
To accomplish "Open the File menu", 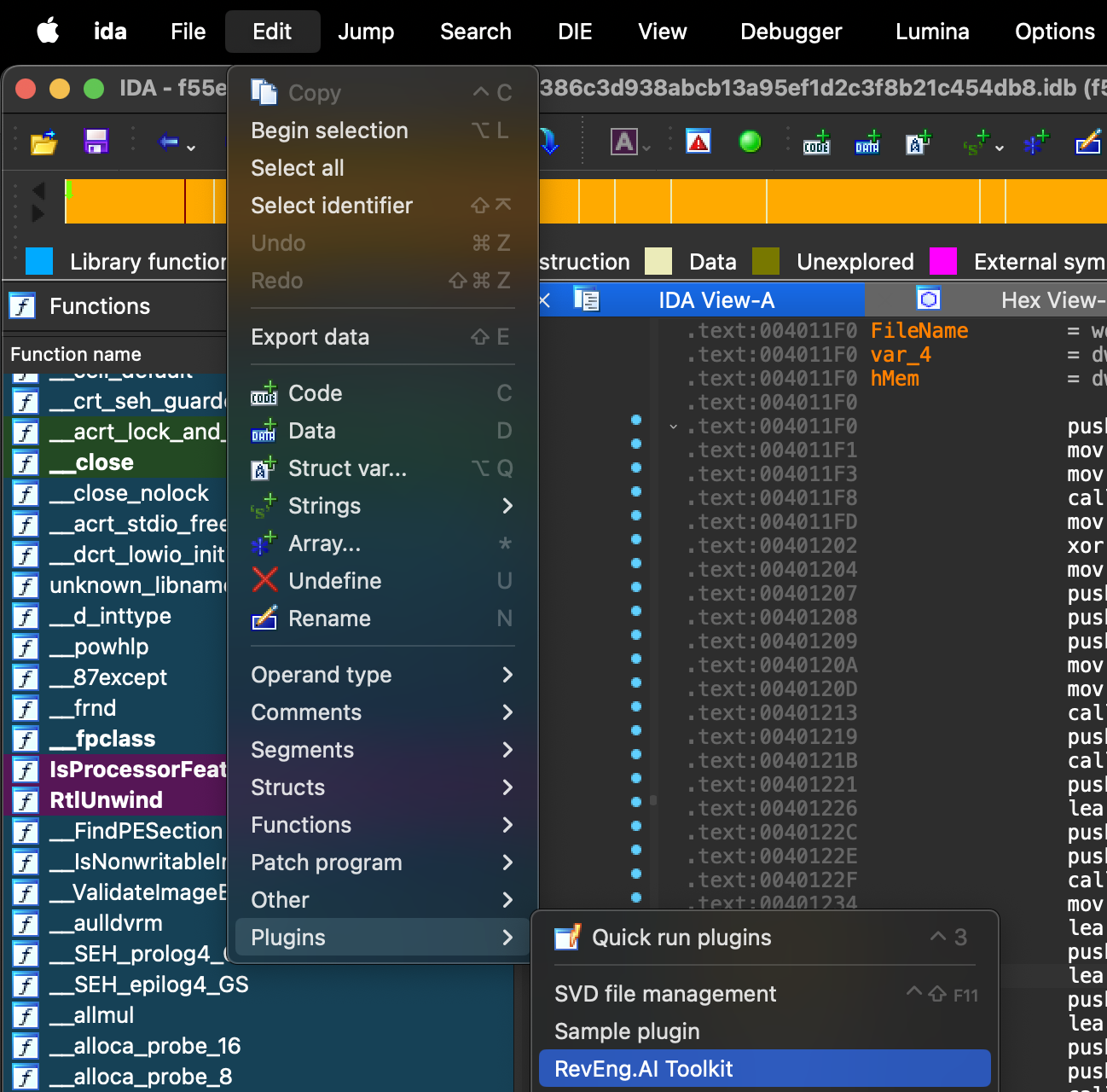I will tap(188, 32).
